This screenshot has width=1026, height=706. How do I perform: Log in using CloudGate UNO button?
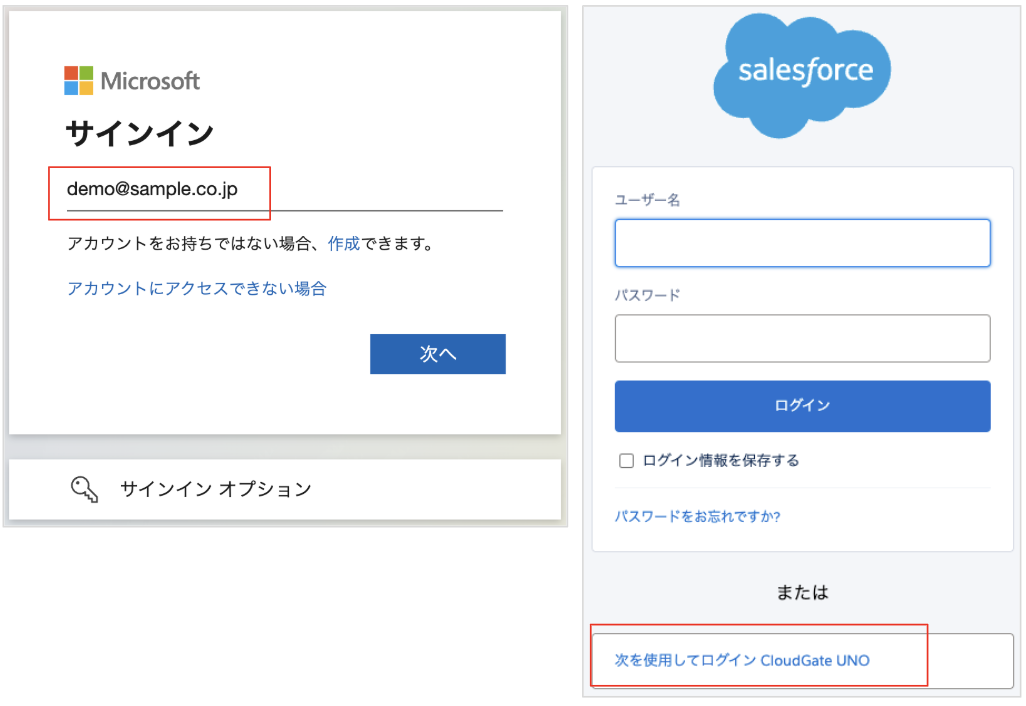[x=802, y=661]
